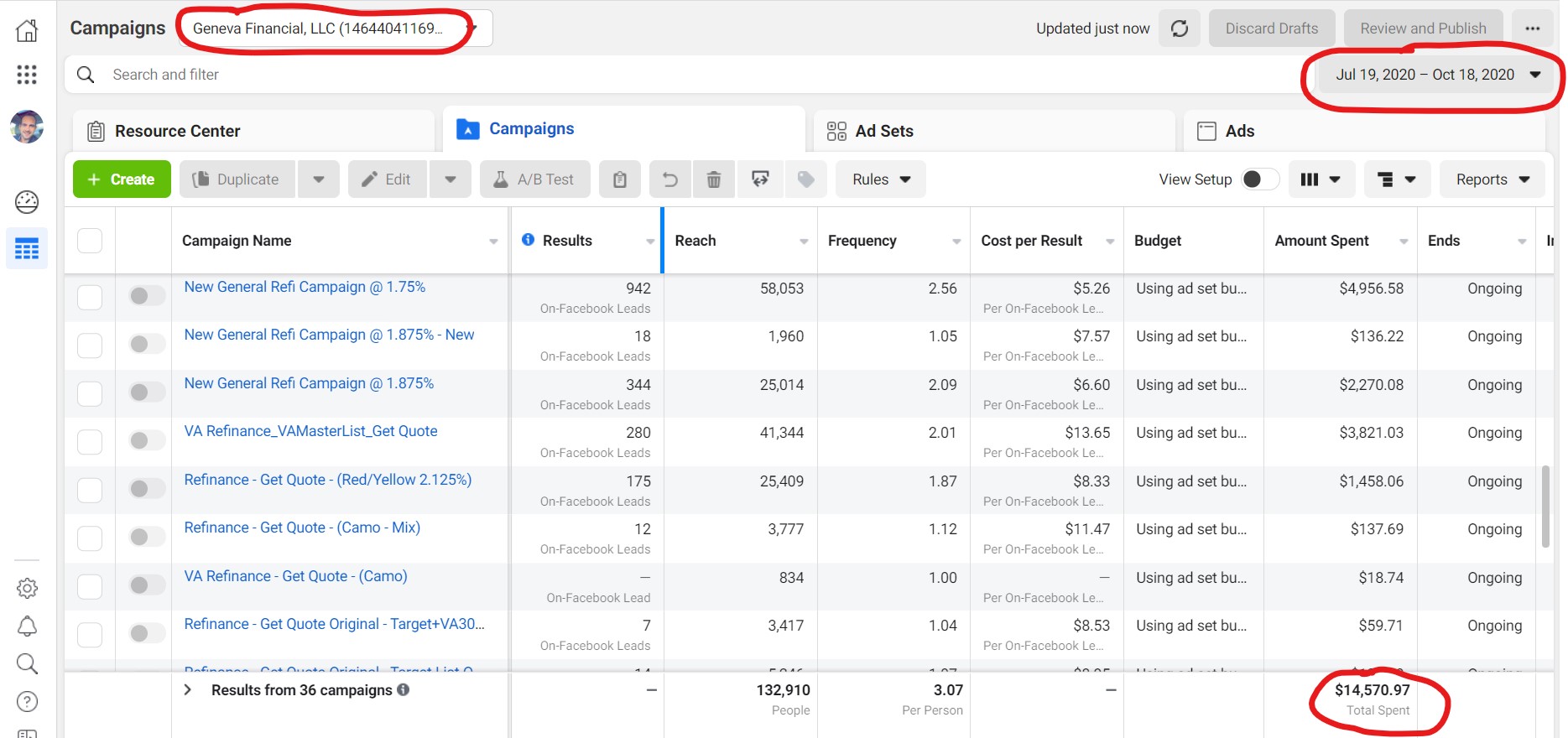Open New General Refi Campaign @ 1.75% link
This screenshot has width=1568, height=738.
coord(305,287)
